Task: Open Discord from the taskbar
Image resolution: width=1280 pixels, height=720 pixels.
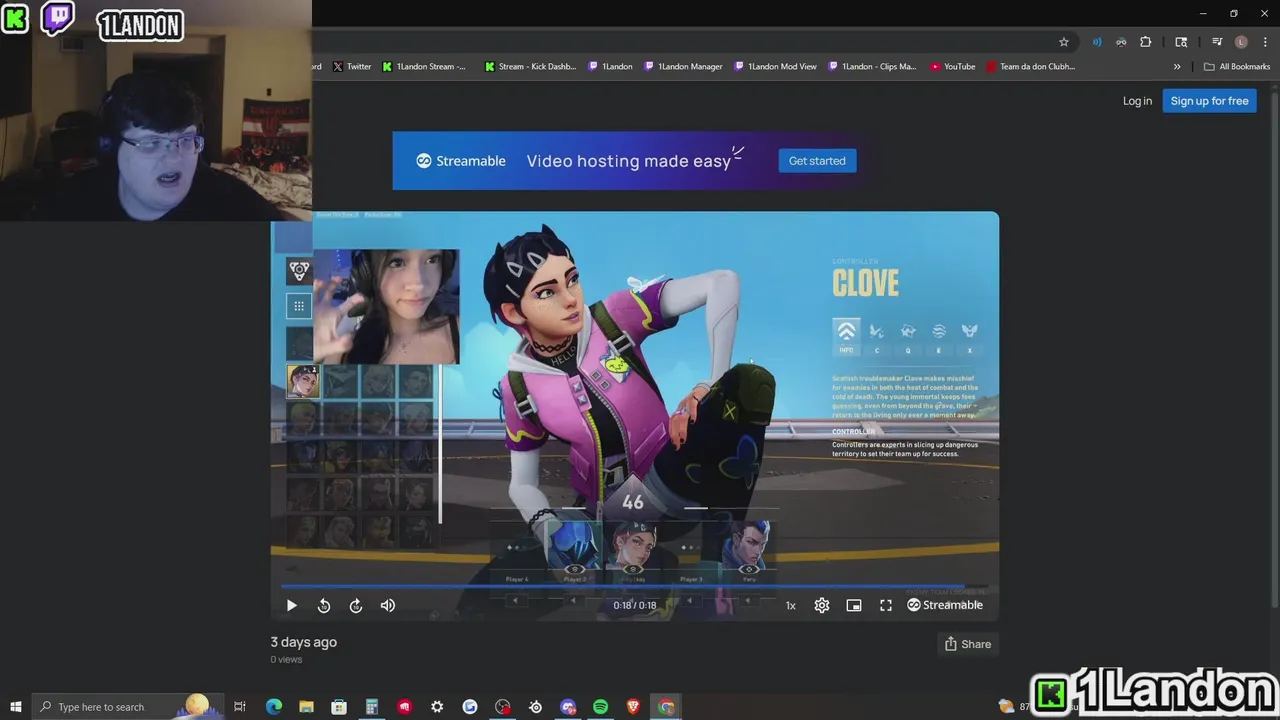Action: click(568, 707)
